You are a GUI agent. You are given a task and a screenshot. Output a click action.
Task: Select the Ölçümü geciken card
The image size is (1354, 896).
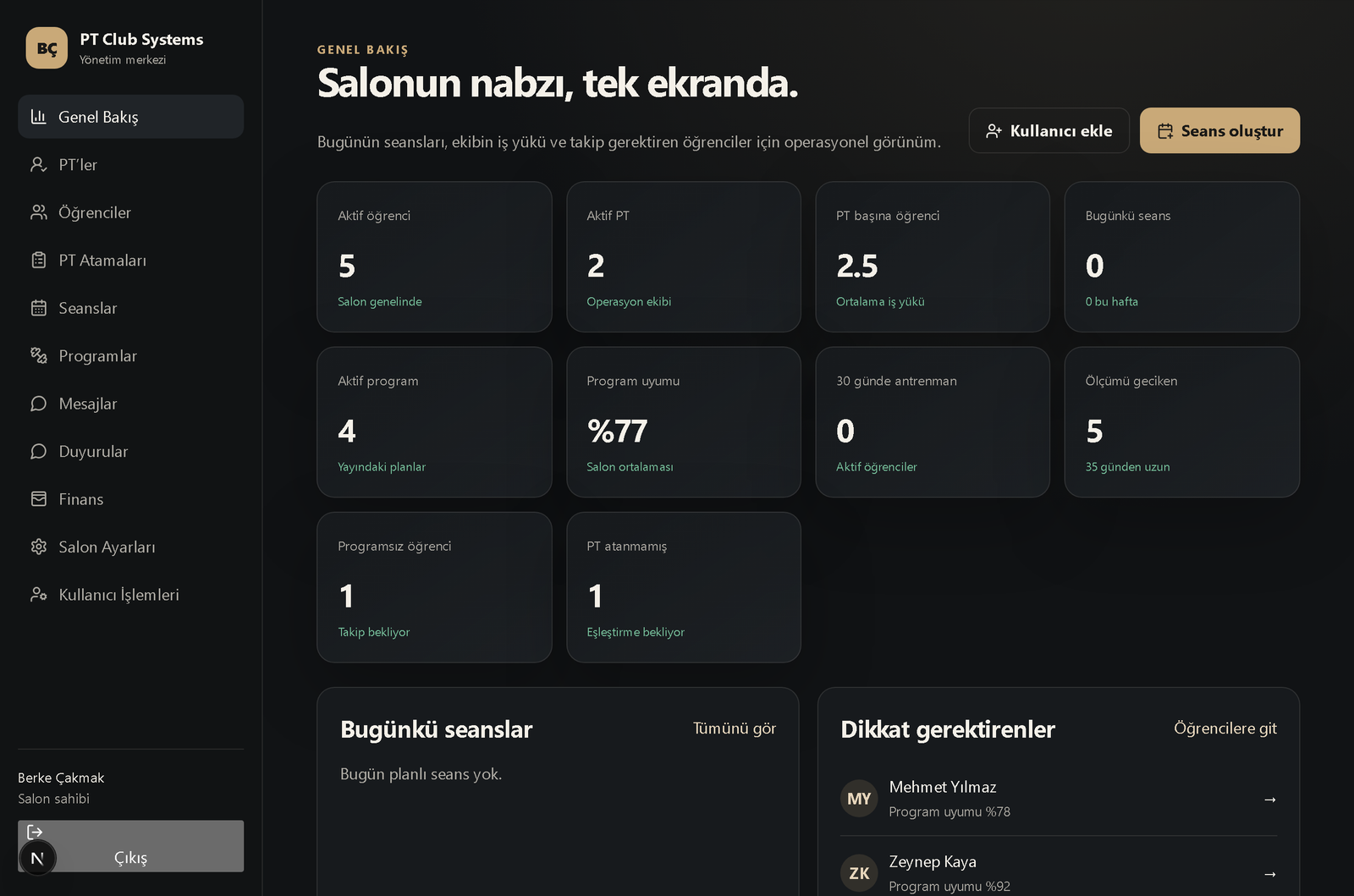[x=1181, y=422]
